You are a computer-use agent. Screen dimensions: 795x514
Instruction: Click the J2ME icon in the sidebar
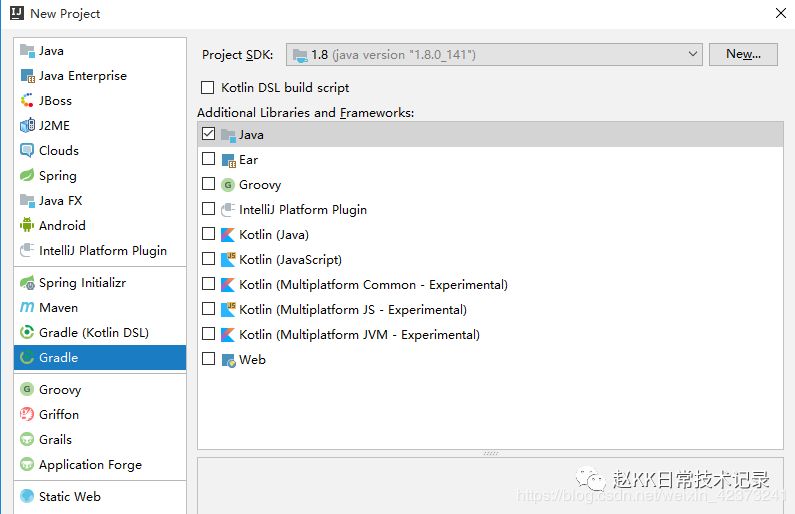click(27, 125)
